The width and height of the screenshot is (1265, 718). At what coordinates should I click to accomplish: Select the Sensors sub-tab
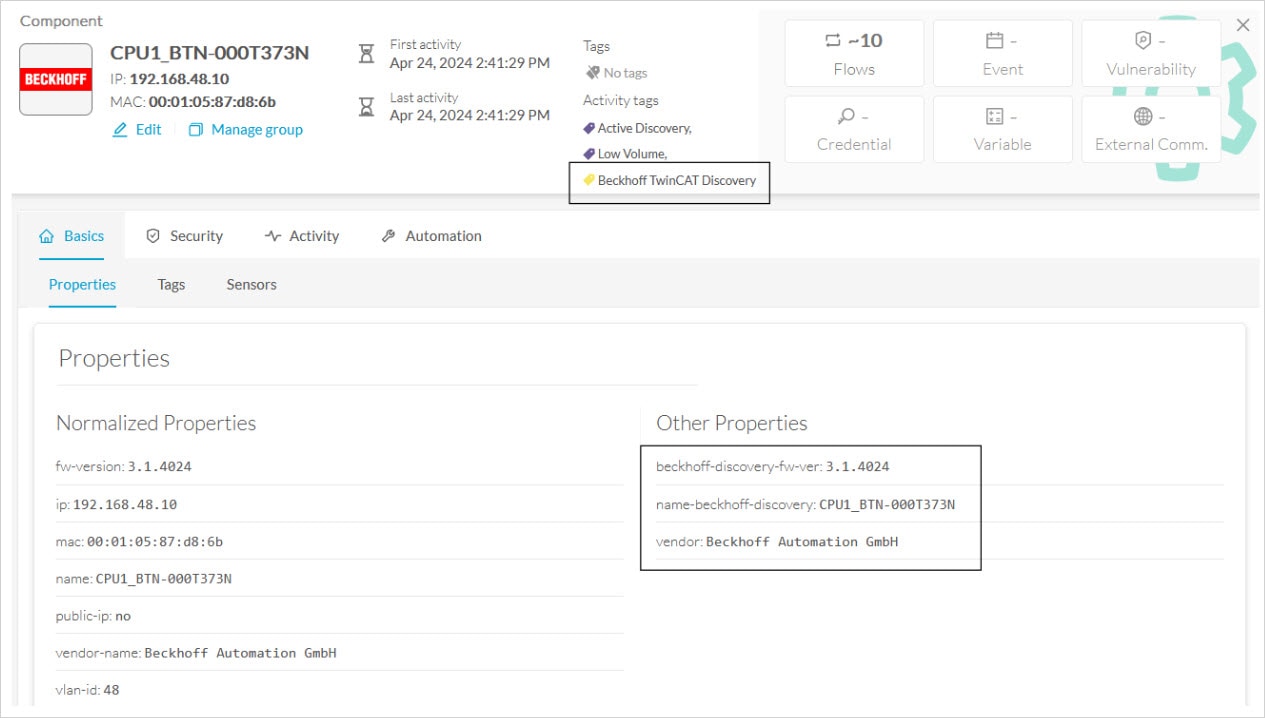tap(251, 284)
